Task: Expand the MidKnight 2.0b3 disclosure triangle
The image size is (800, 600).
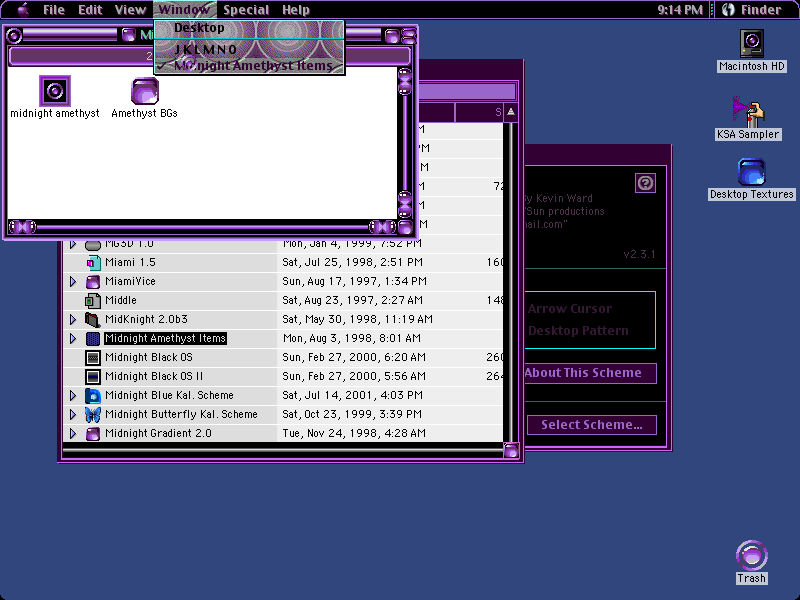Action: click(x=73, y=319)
